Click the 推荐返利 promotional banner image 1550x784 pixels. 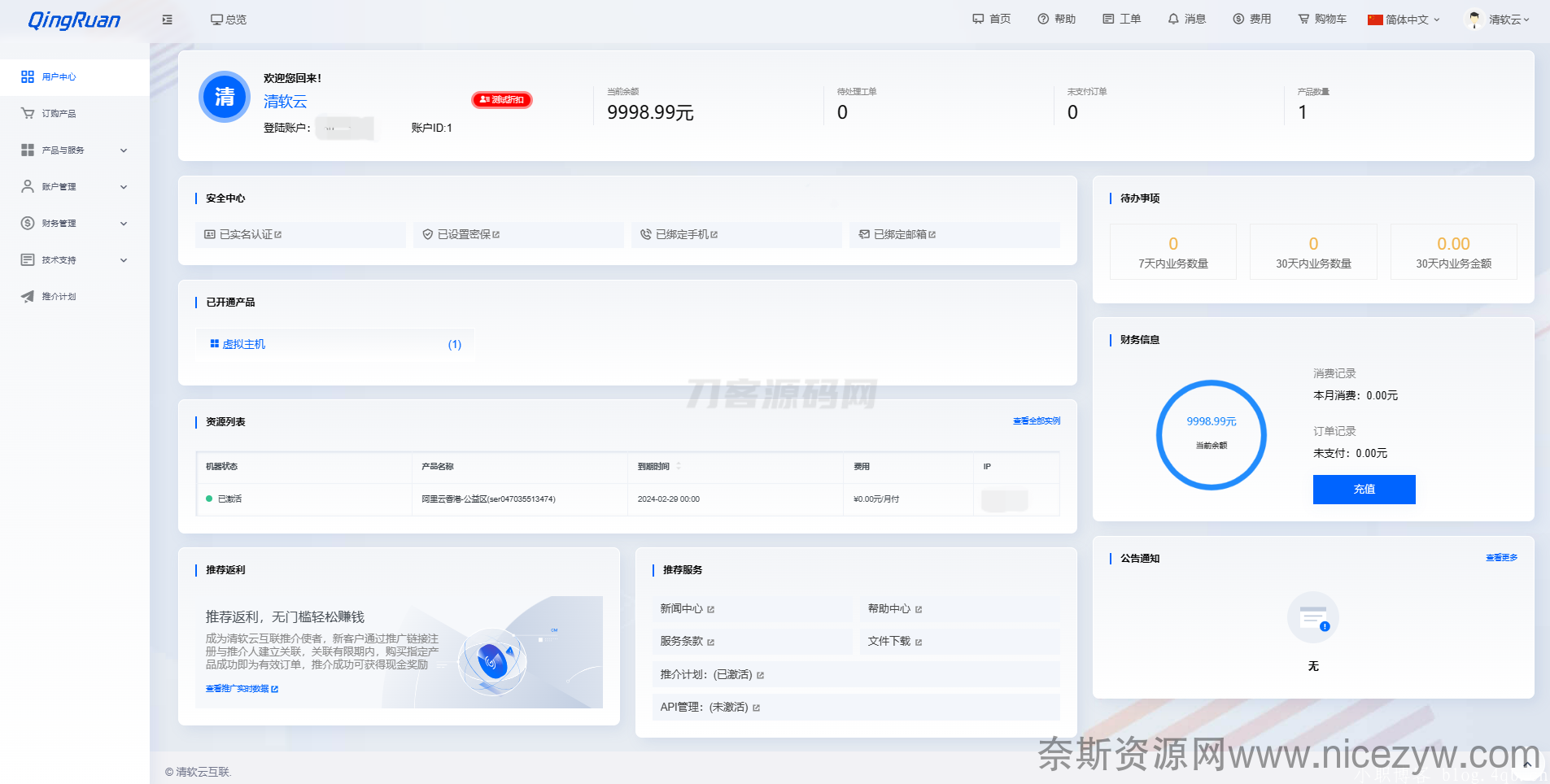pos(399,652)
